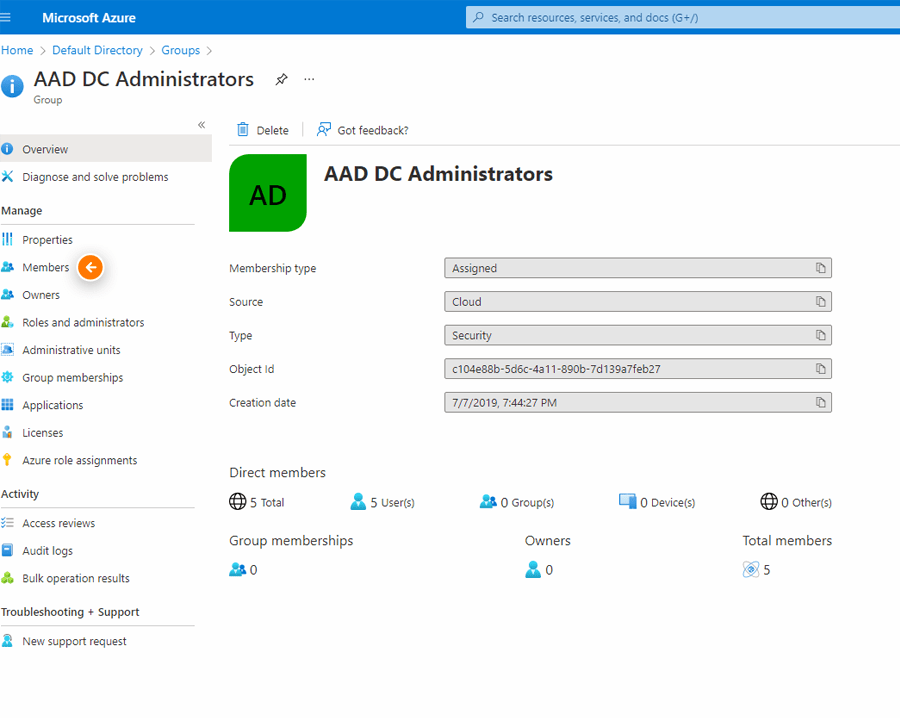Click the Source Cloud field
Viewport: 900px width, 718px height.
click(638, 302)
